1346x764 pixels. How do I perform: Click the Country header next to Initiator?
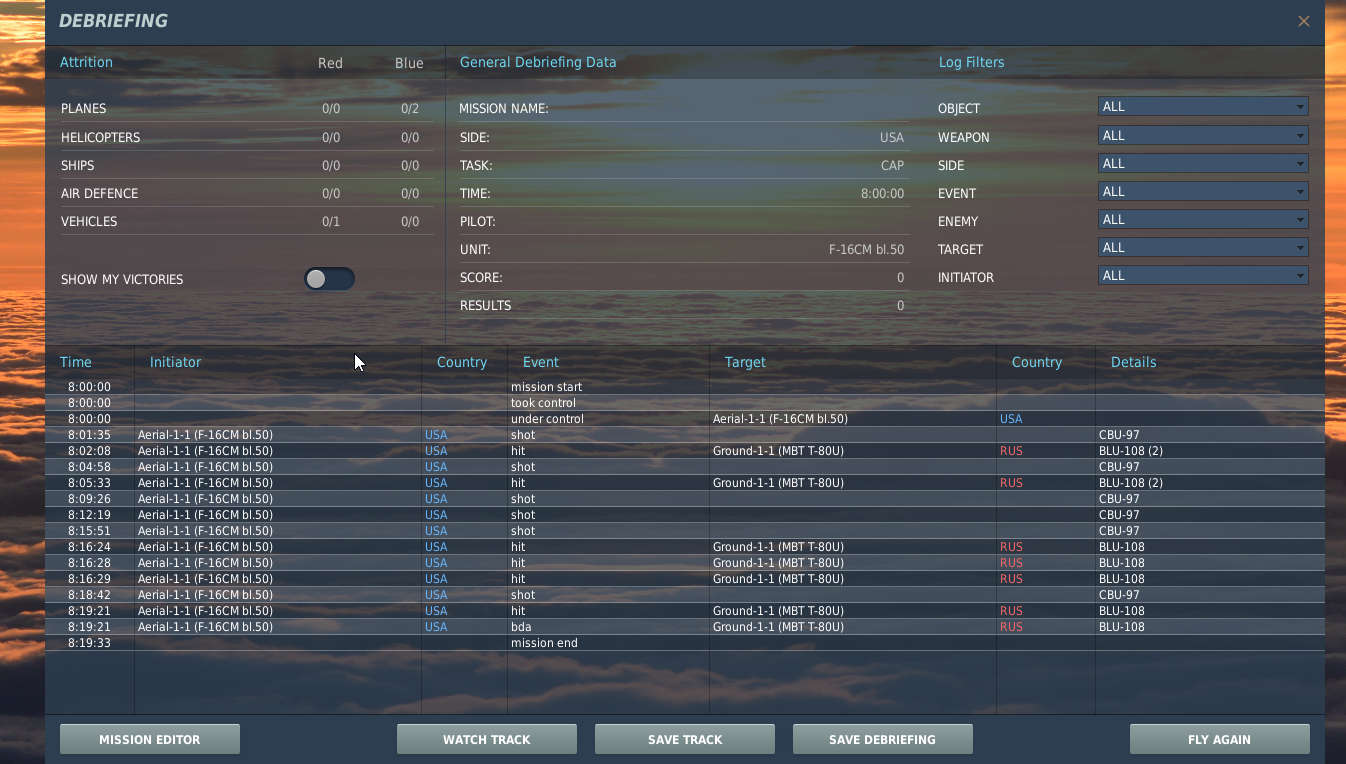point(462,362)
